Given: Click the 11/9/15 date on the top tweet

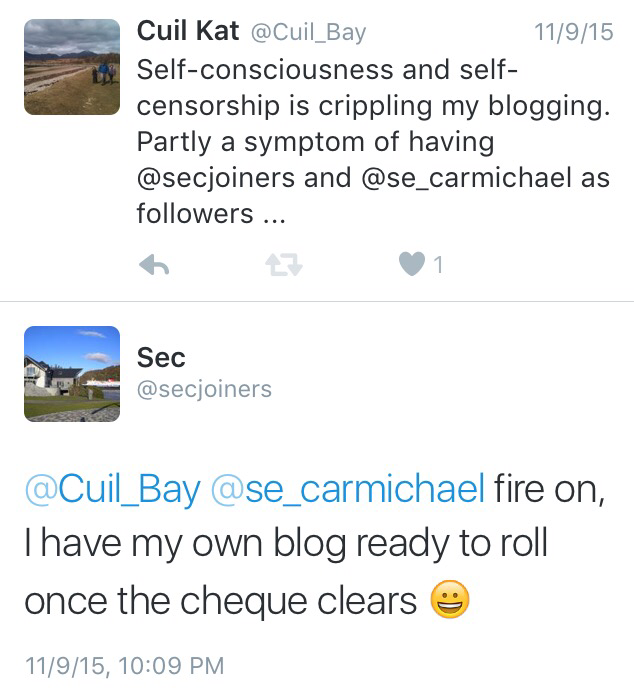Looking at the screenshot, I should [x=573, y=32].
